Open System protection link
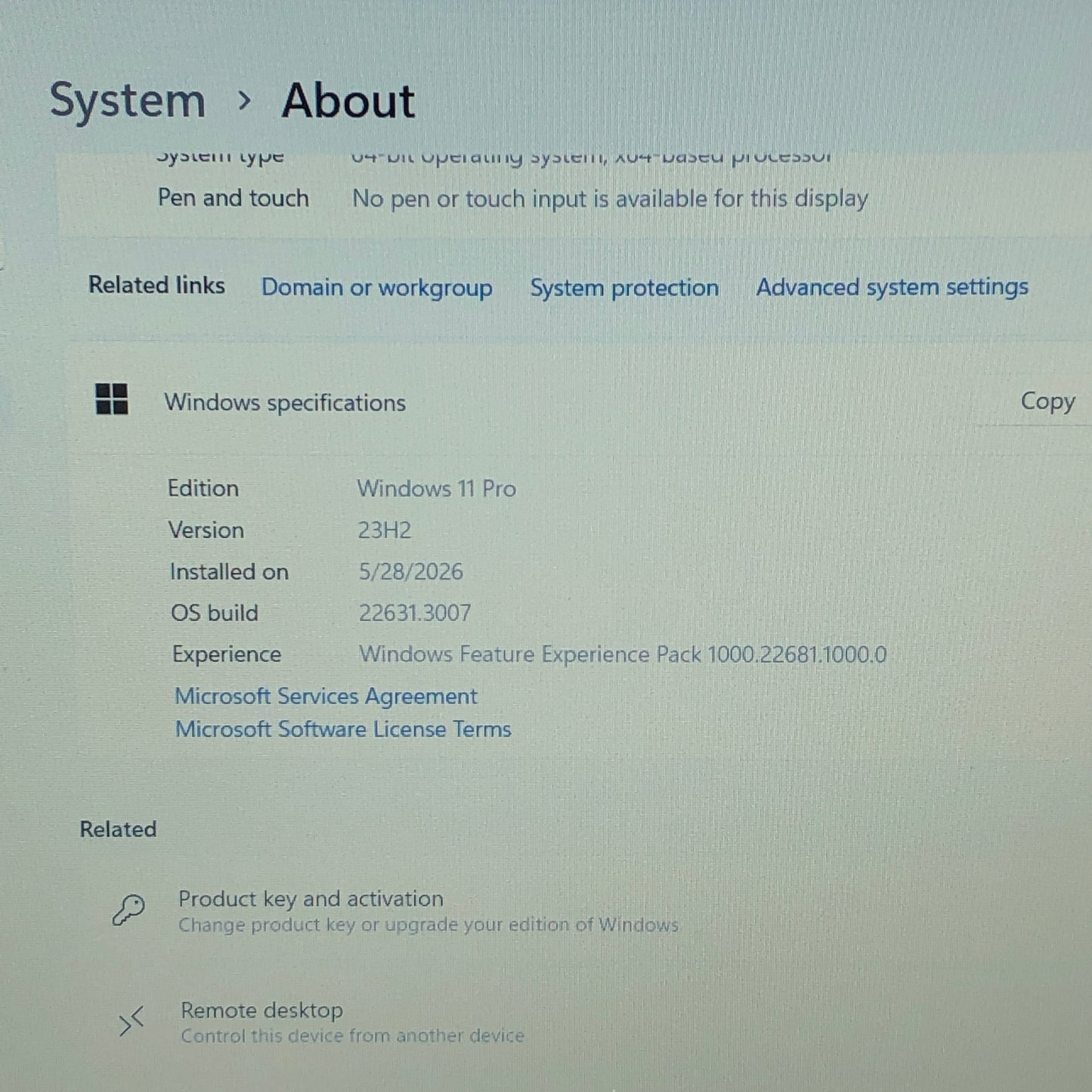The image size is (1092, 1092). pyautogui.click(x=624, y=288)
